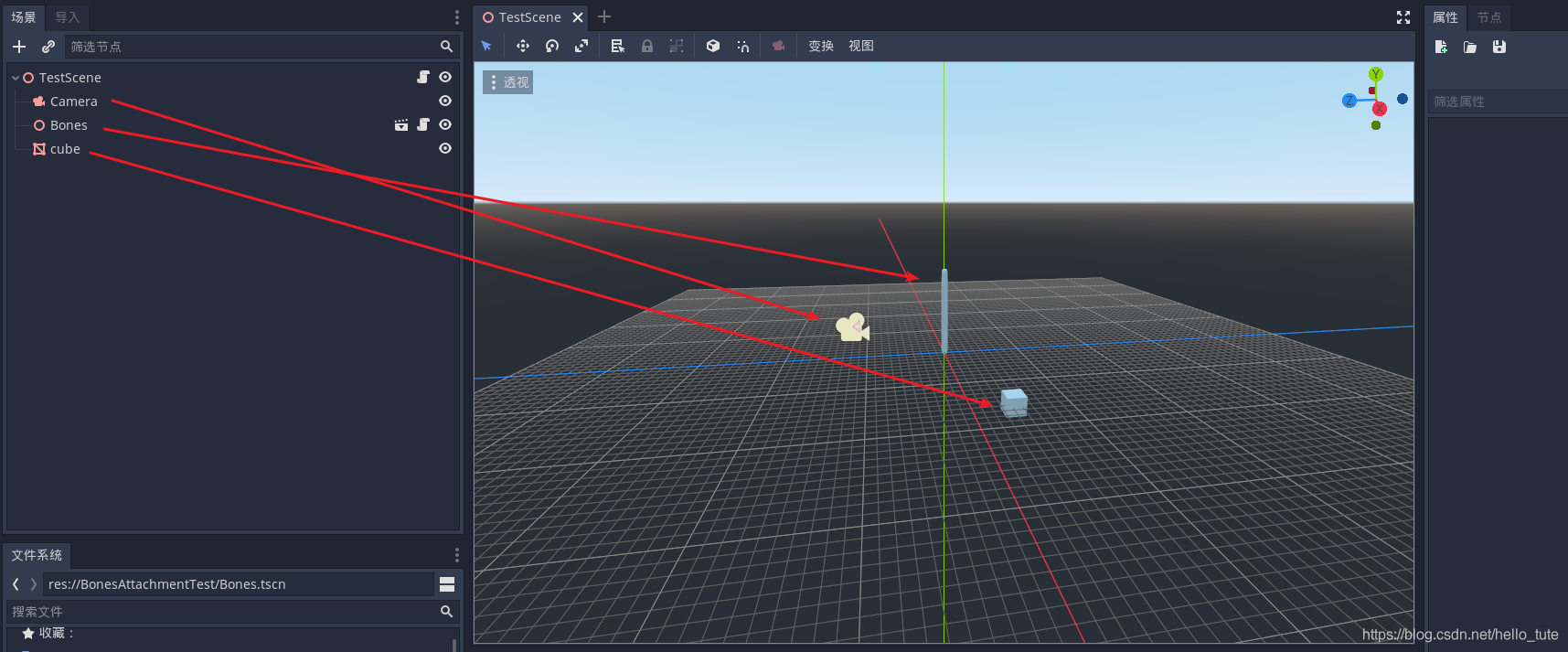This screenshot has width=1568, height=652.
Task: Click the vertical Bones cylinder in viewport
Action: [944, 311]
